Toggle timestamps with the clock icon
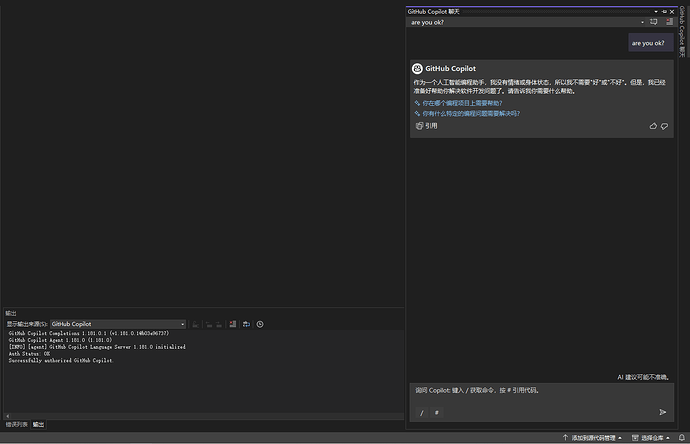 coord(260,324)
